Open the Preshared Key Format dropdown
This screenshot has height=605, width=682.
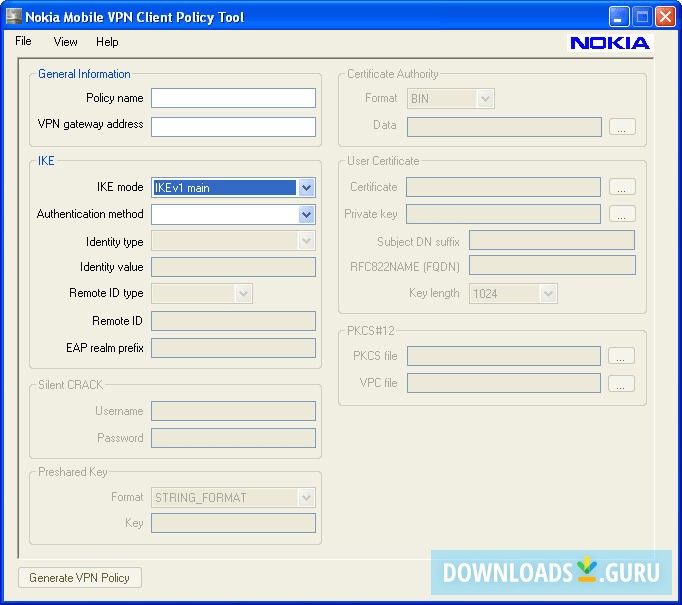(x=306, y=498)
